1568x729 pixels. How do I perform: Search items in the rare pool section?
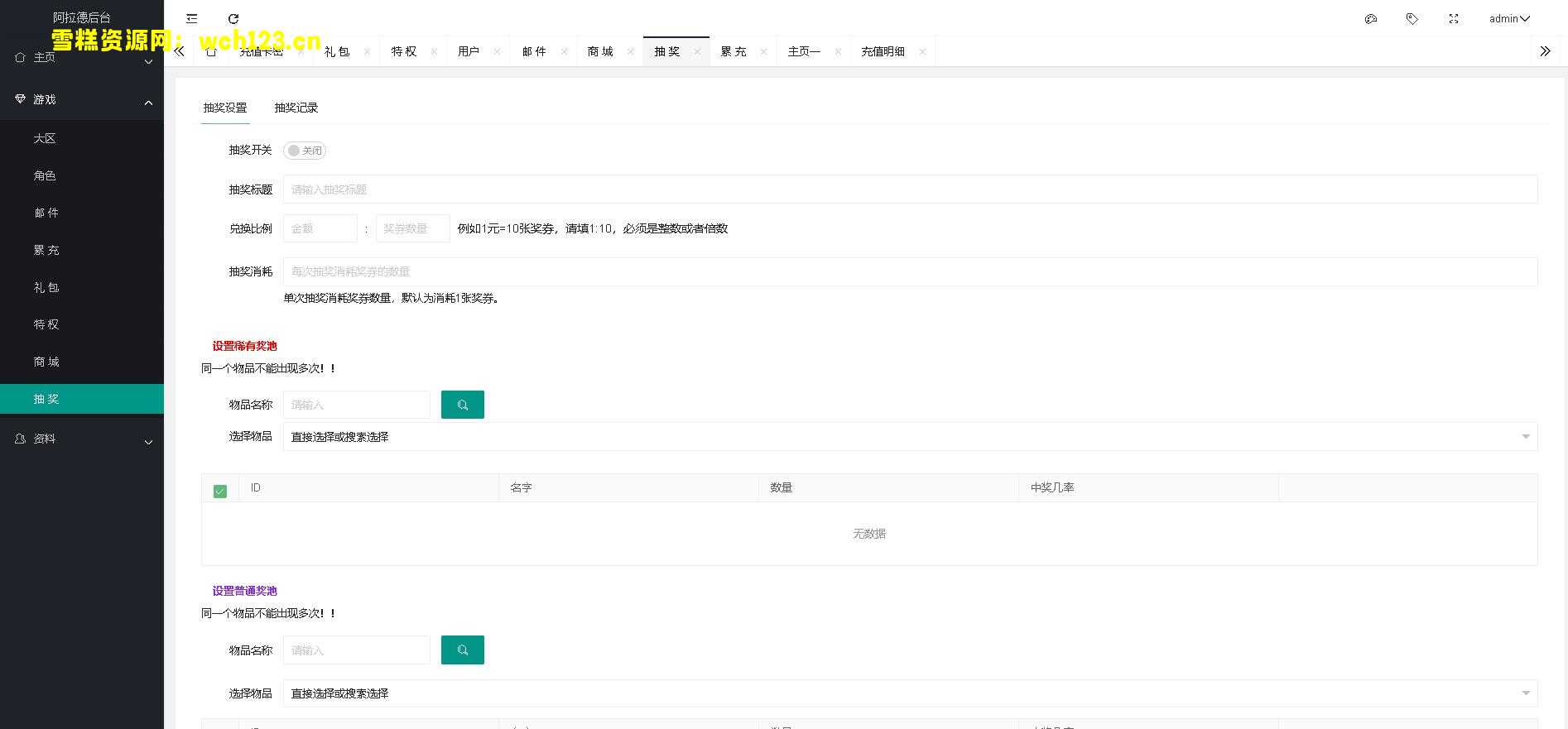[463, 405]
